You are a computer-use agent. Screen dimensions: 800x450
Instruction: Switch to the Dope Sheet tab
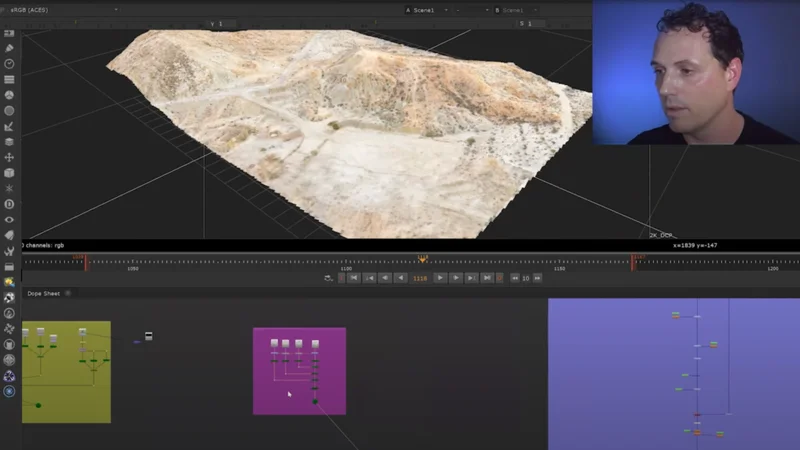point(43,293)
